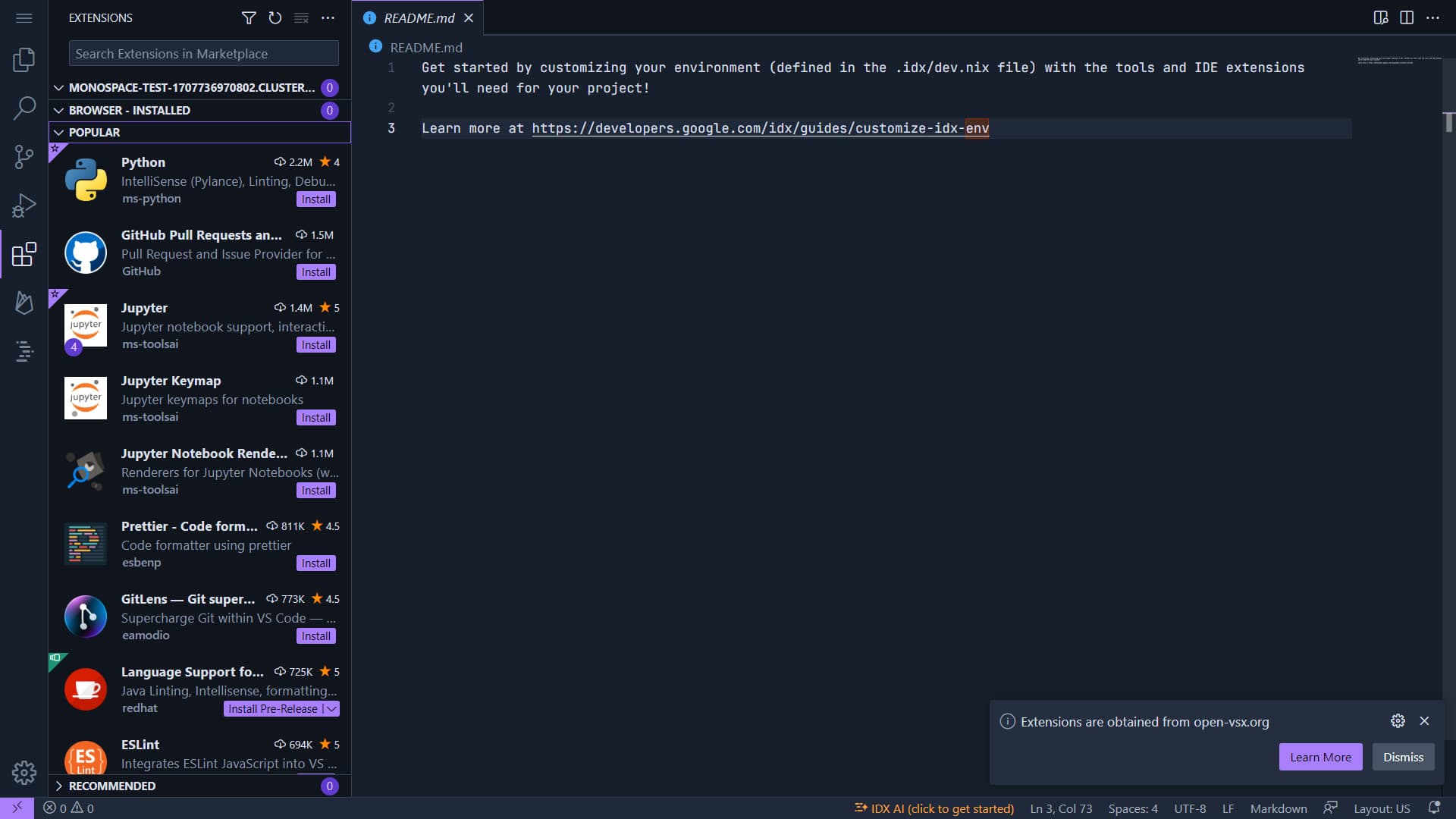The image size is (1456, 819).
Task: Click README.md breadcrumb item
Action: coord(425,48)
